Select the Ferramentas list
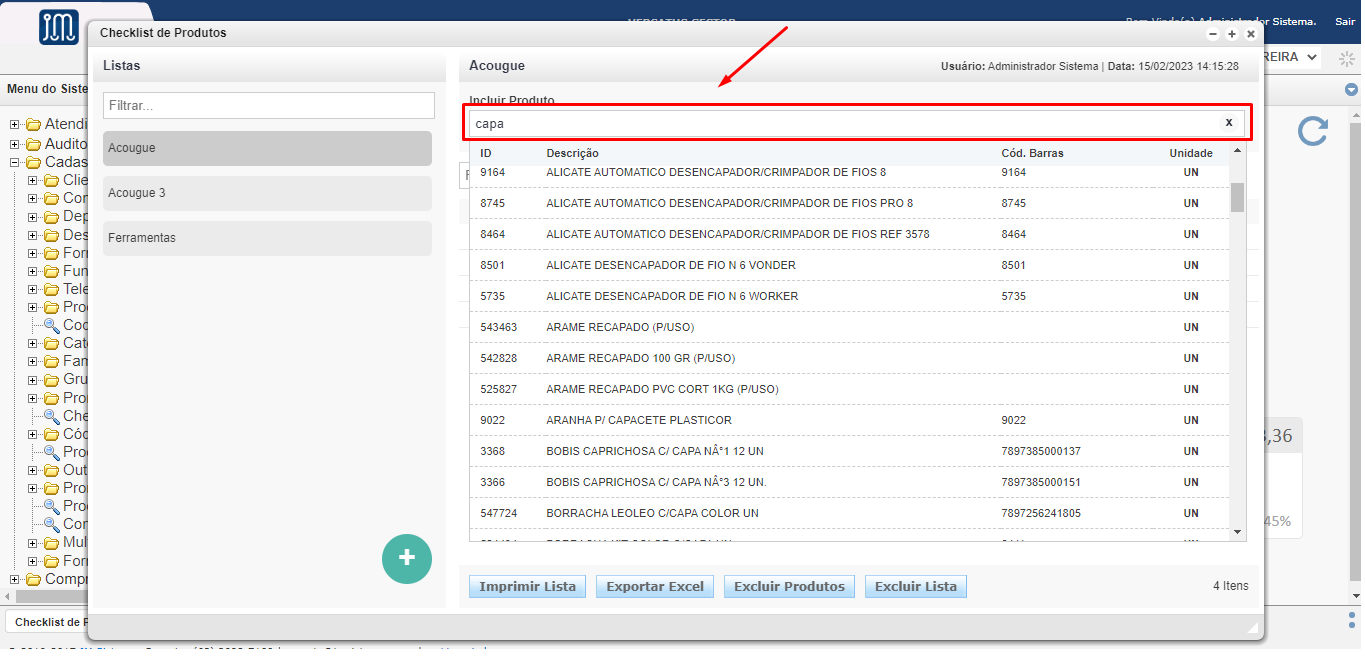Image resolution: width=1365 pixels, height=656 pixels. [x=267, y=238]
